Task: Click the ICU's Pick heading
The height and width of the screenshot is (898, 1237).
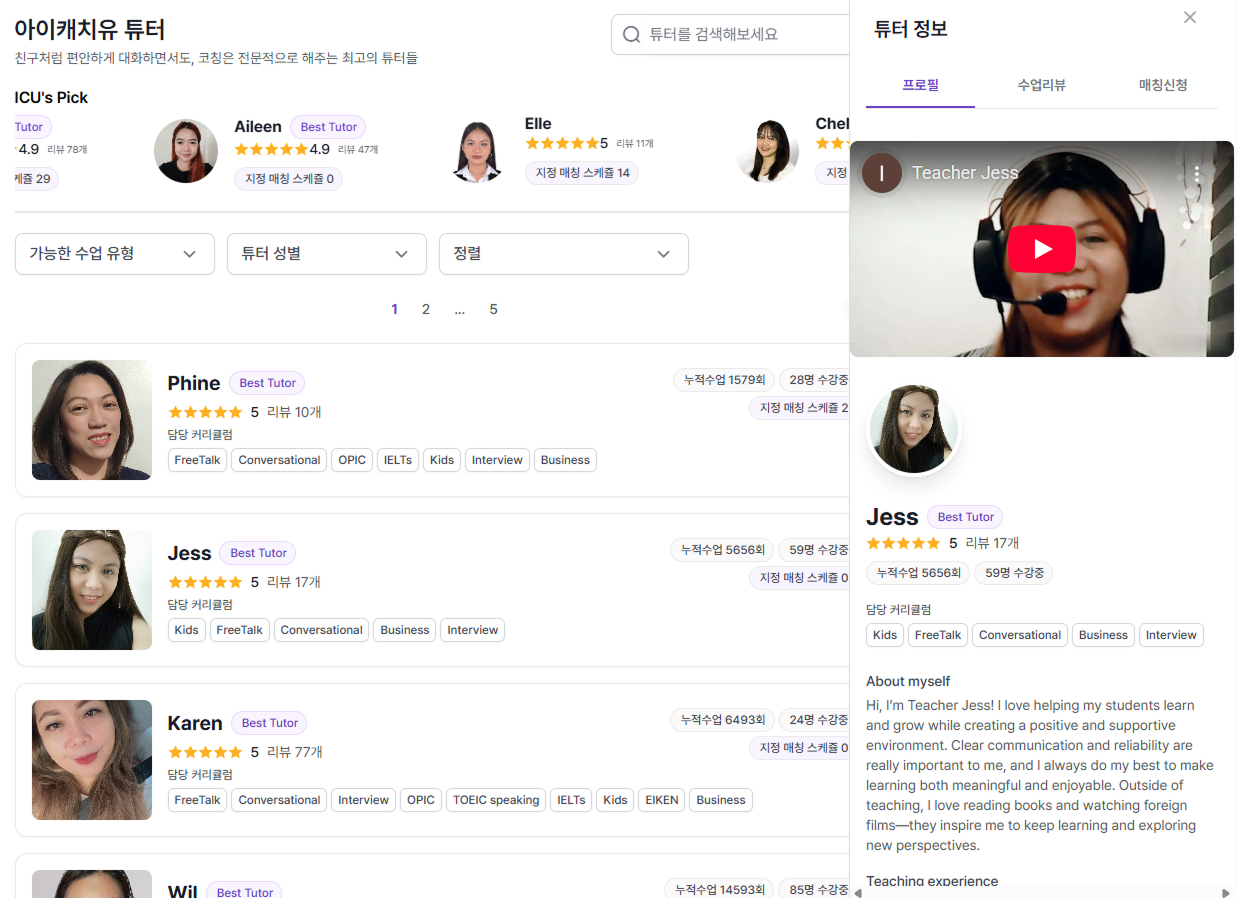Action: point(51,97)
